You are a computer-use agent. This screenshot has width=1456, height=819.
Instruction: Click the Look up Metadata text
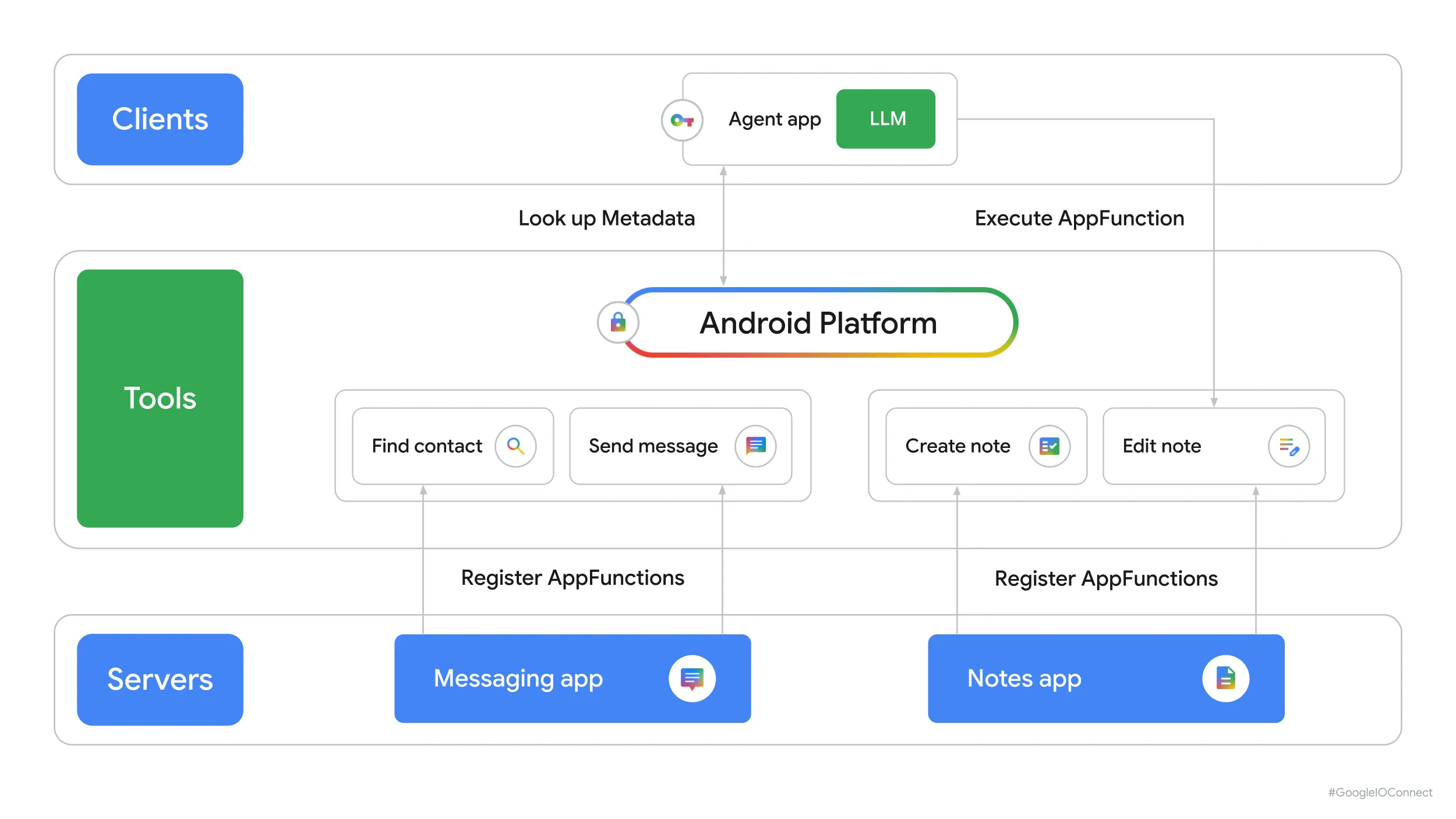coord(606,219)
